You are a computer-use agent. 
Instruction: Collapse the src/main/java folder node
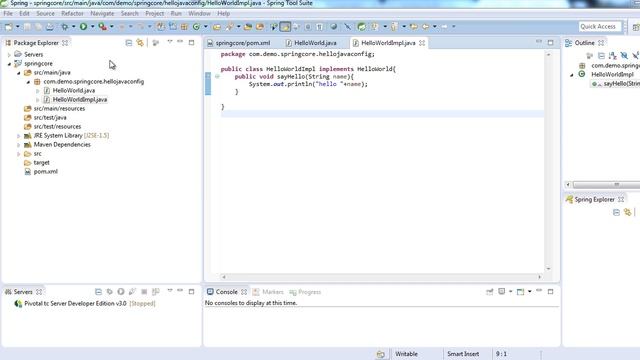[x=18, y=73]
